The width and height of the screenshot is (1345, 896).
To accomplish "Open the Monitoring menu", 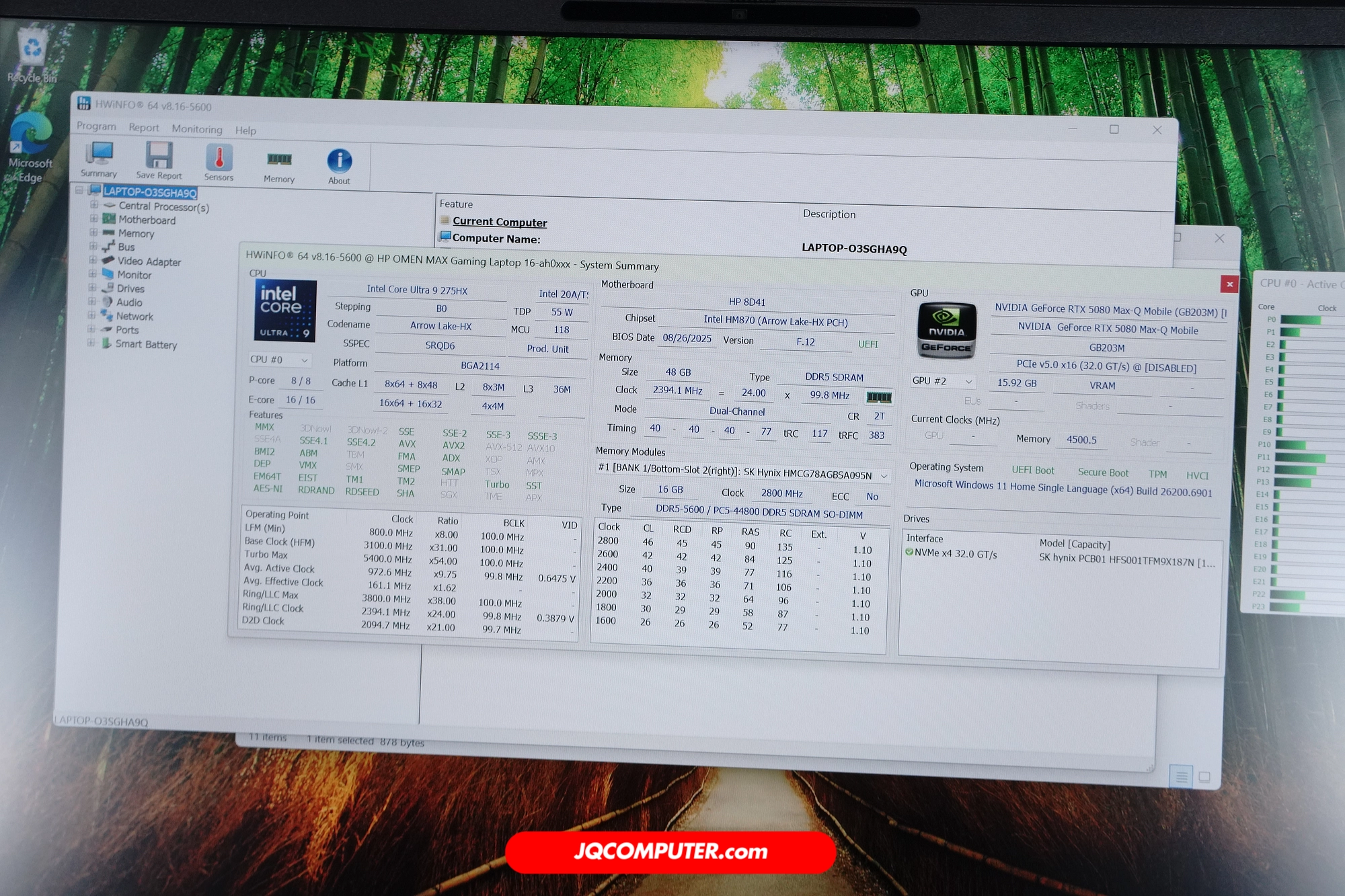I will 196,129.
